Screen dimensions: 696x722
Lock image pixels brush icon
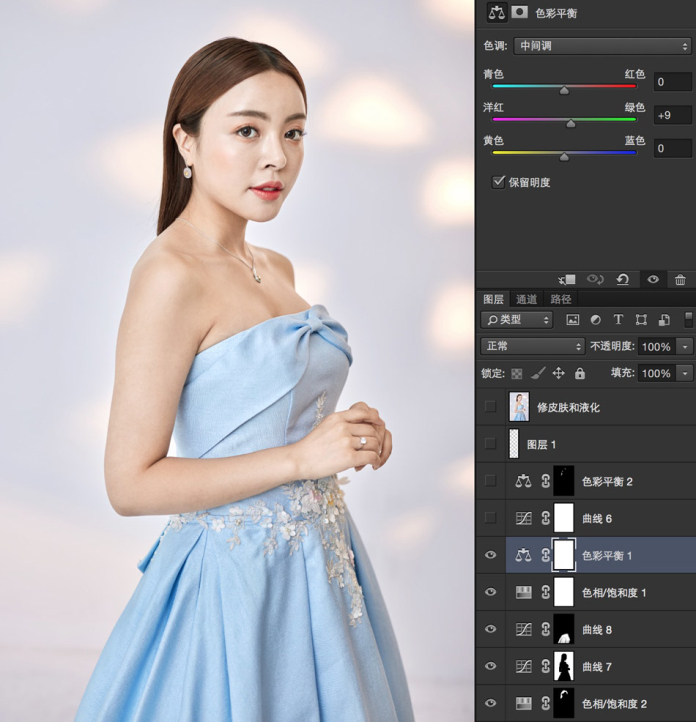tap(538, 373)
